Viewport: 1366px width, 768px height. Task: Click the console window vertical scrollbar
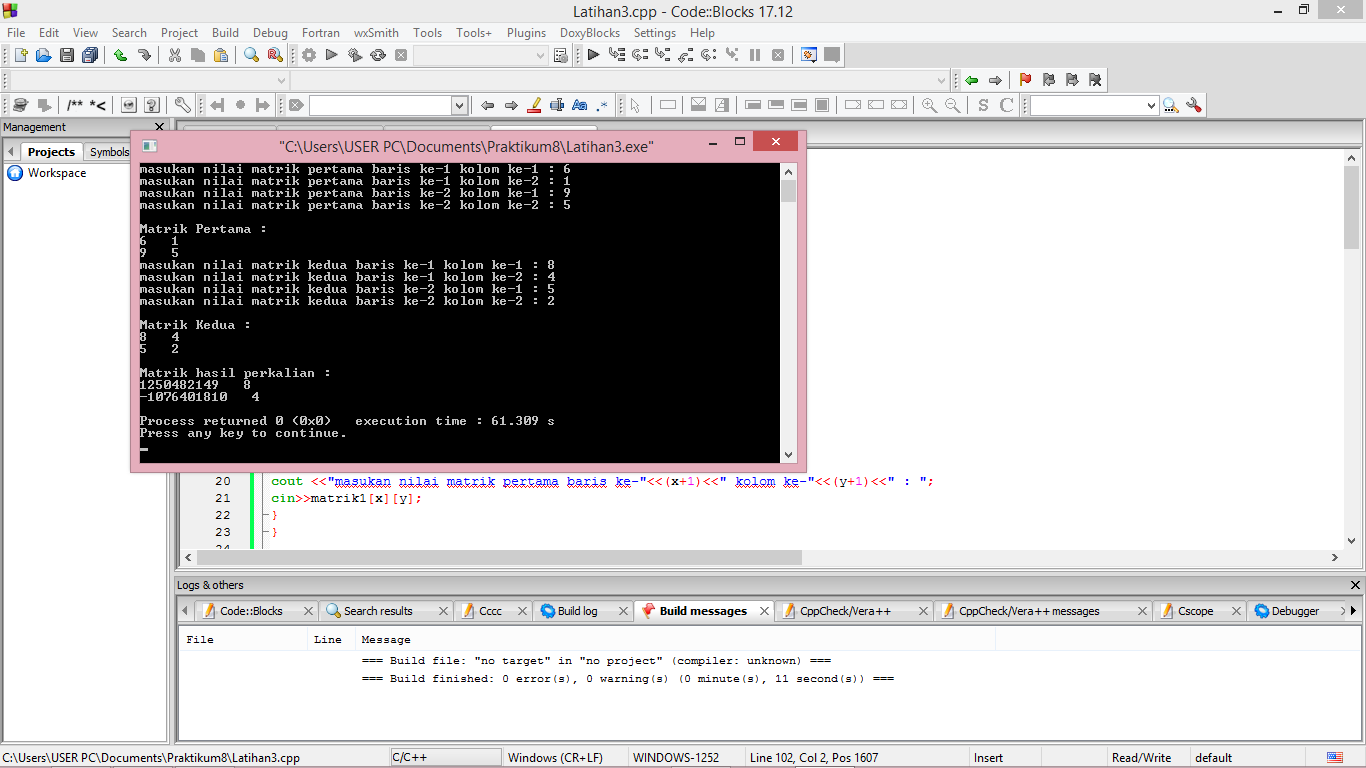tap(789, 313)
